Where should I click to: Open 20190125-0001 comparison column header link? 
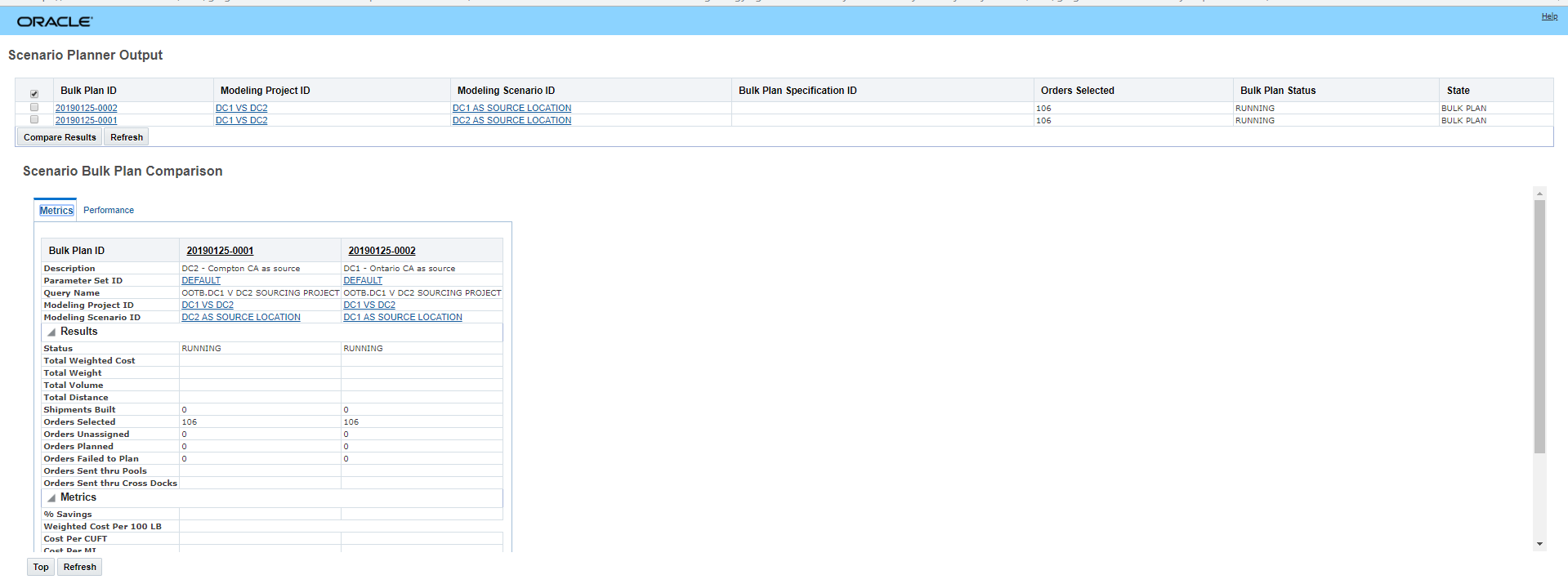[x=220, y=251]
